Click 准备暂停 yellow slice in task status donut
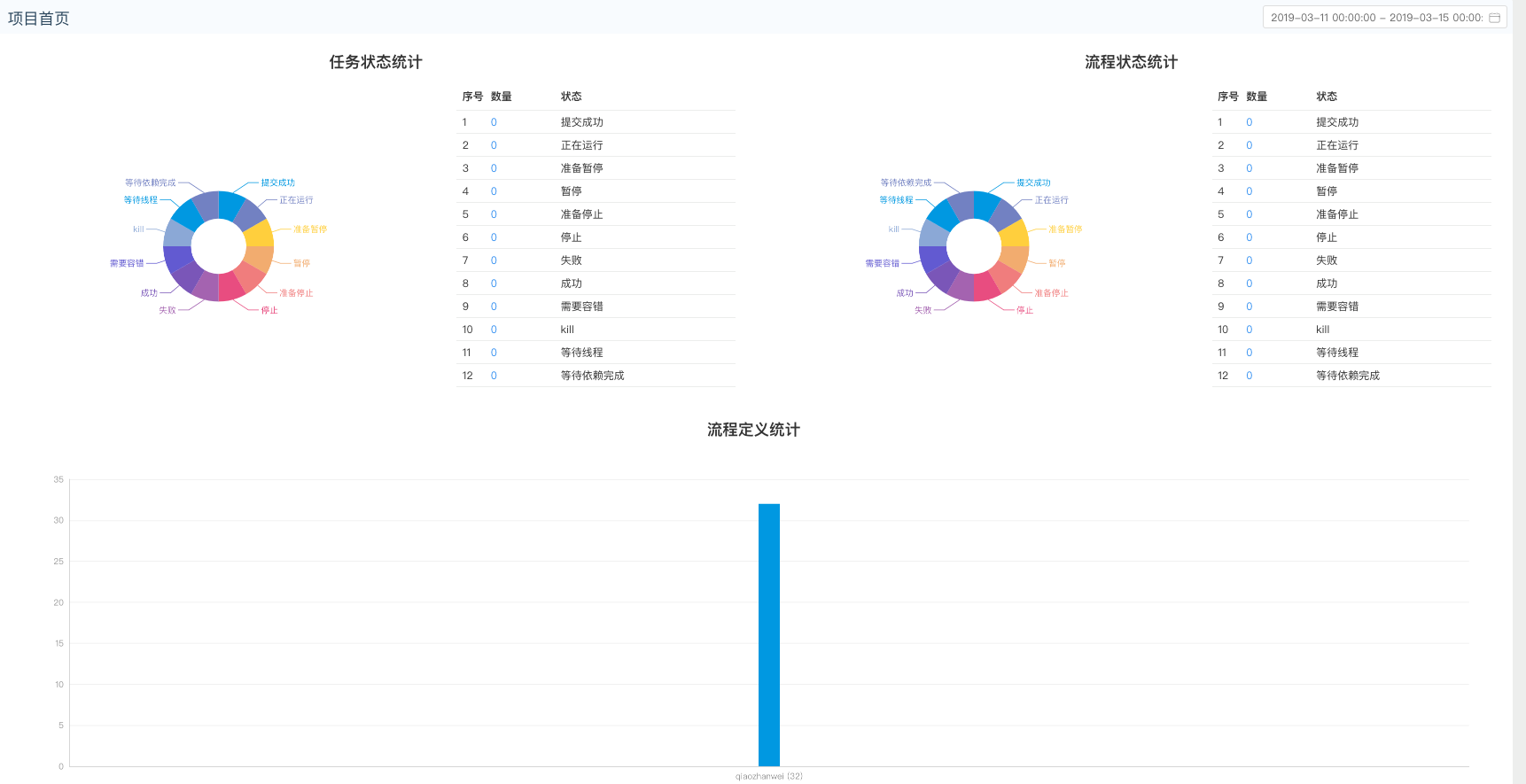The image size is (1526, 784). click(x=259, y=235)
